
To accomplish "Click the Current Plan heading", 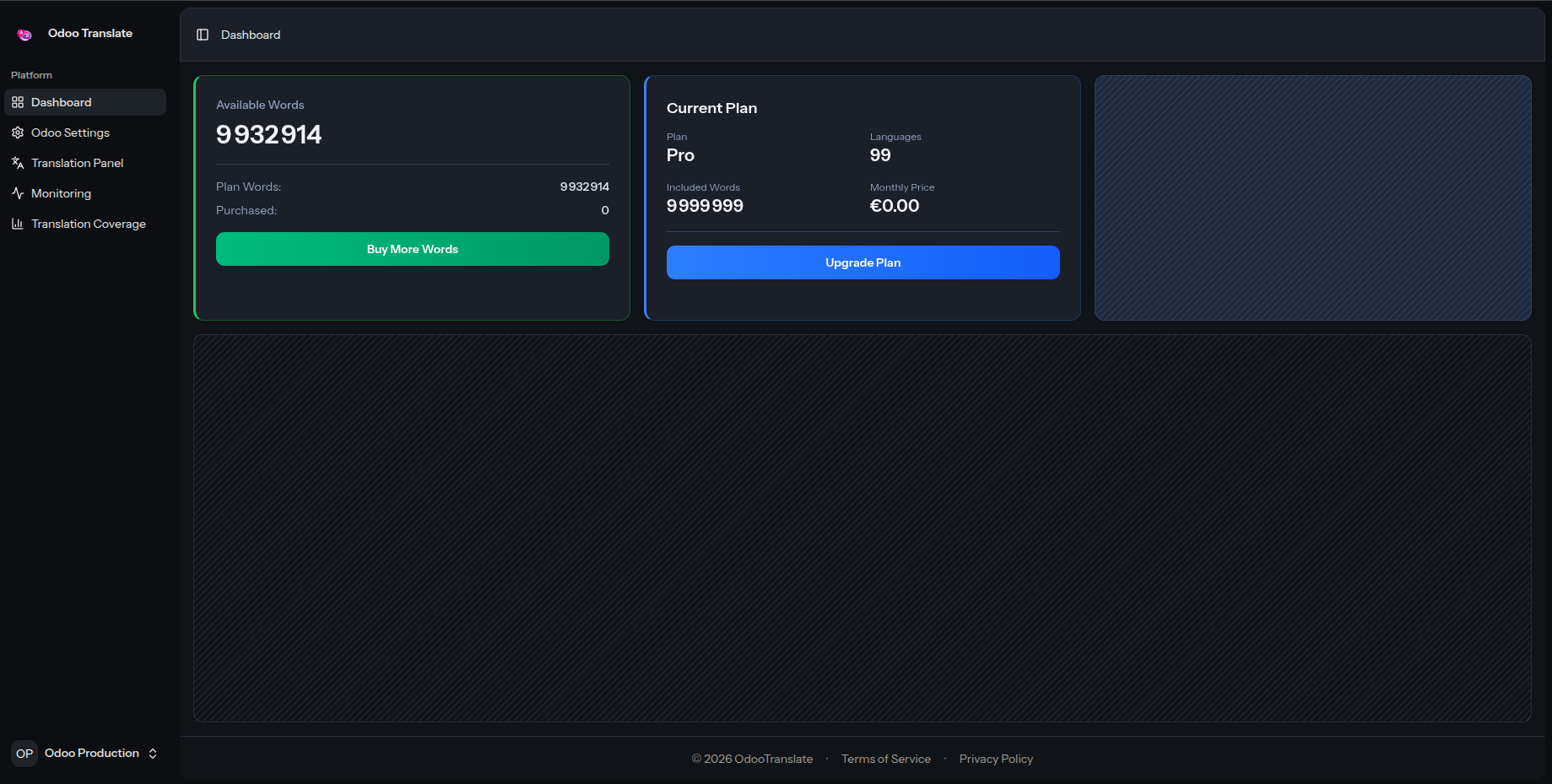I will 711,108.
